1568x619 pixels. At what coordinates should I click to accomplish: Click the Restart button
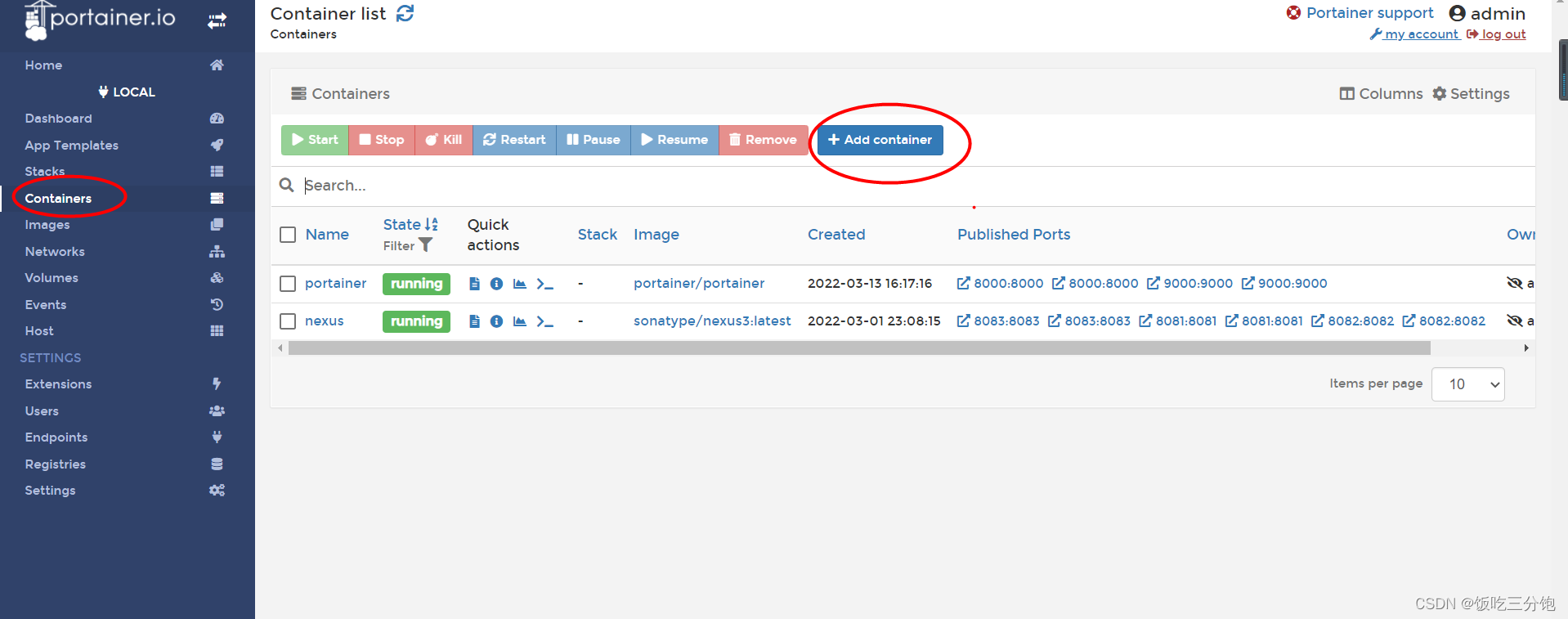coord(514,140)
